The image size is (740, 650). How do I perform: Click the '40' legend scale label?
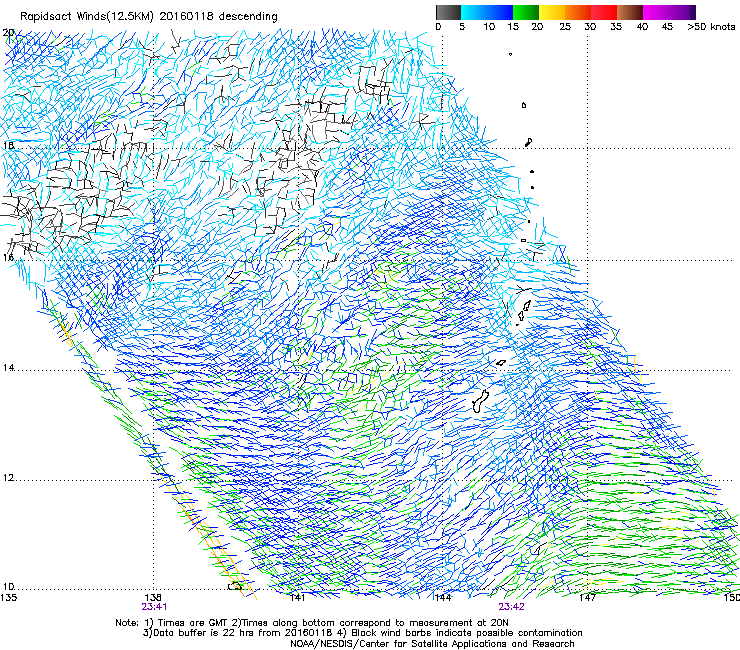642,27
